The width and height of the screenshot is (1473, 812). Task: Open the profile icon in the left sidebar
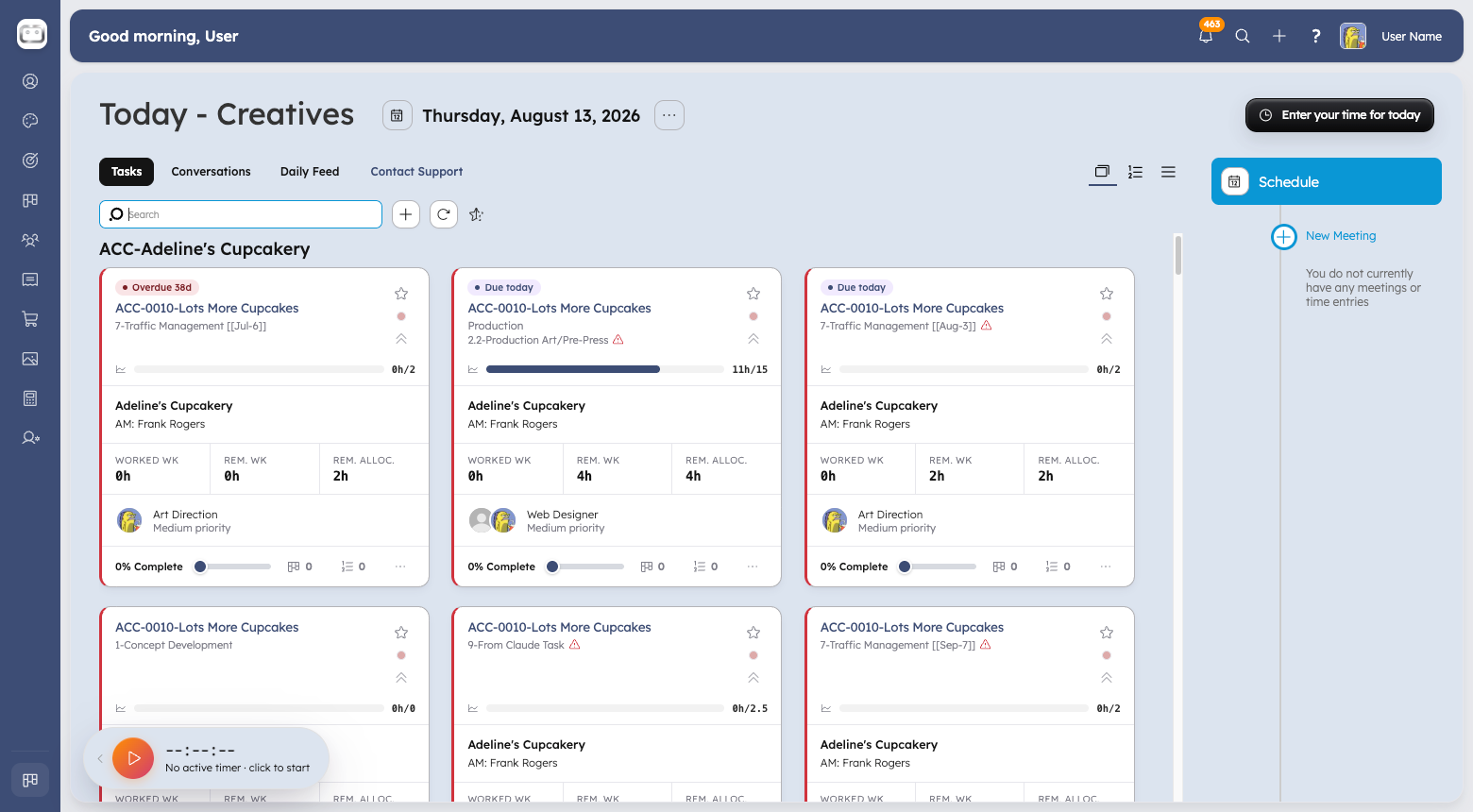[x=30, y=81]
